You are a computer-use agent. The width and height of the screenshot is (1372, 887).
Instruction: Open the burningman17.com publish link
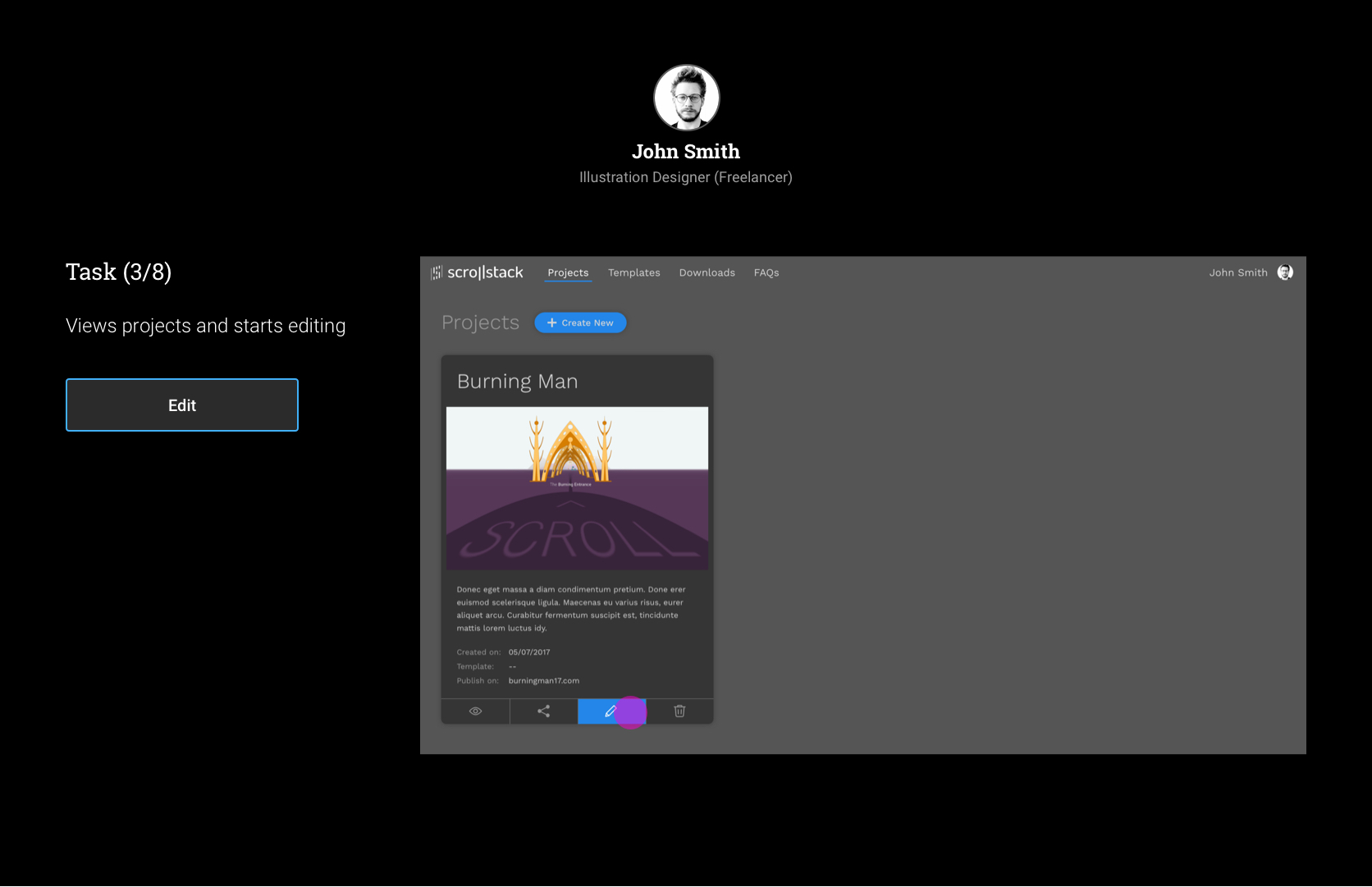tap(543, 681)
